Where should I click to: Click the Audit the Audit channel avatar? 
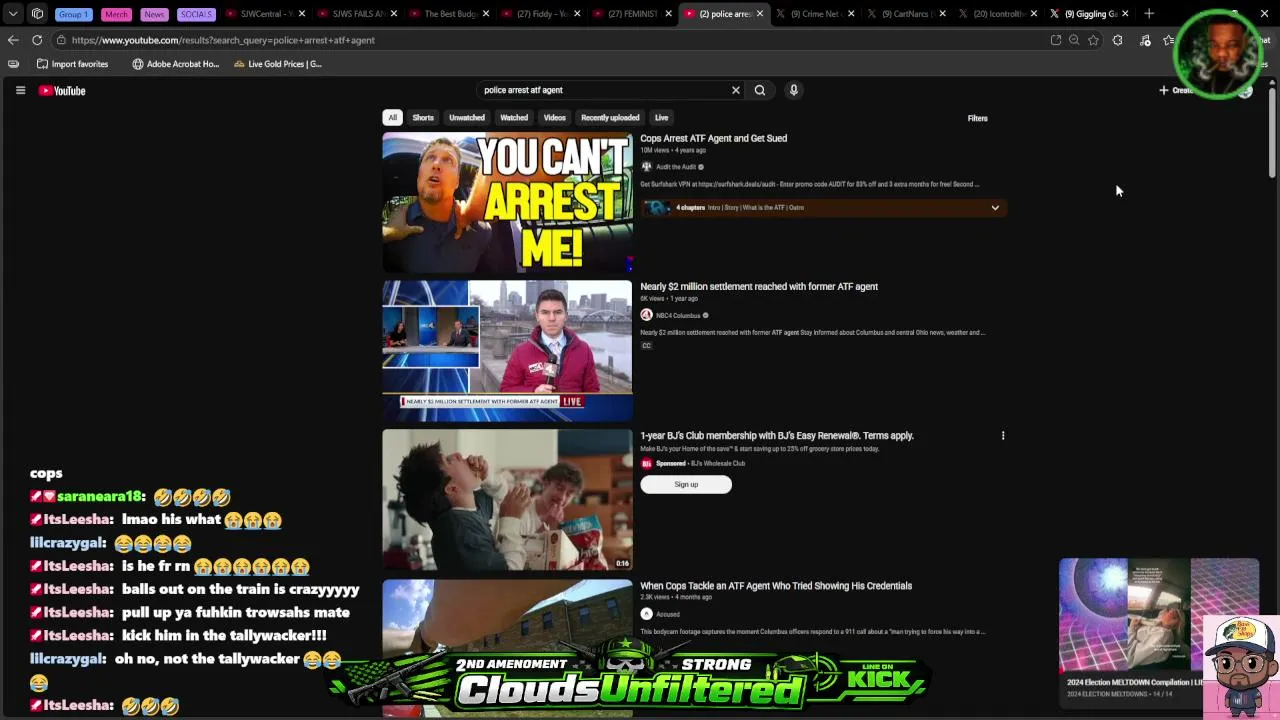[646, 167]
